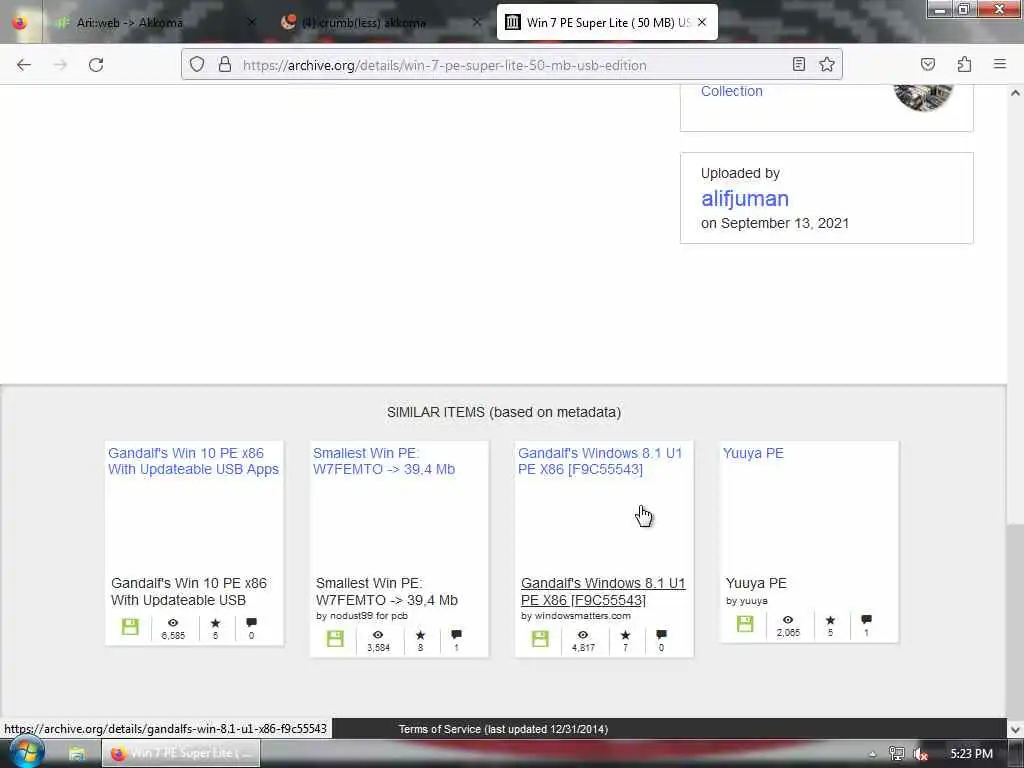Click scrollbar down arrow at bottom right

pos(1015,729)
